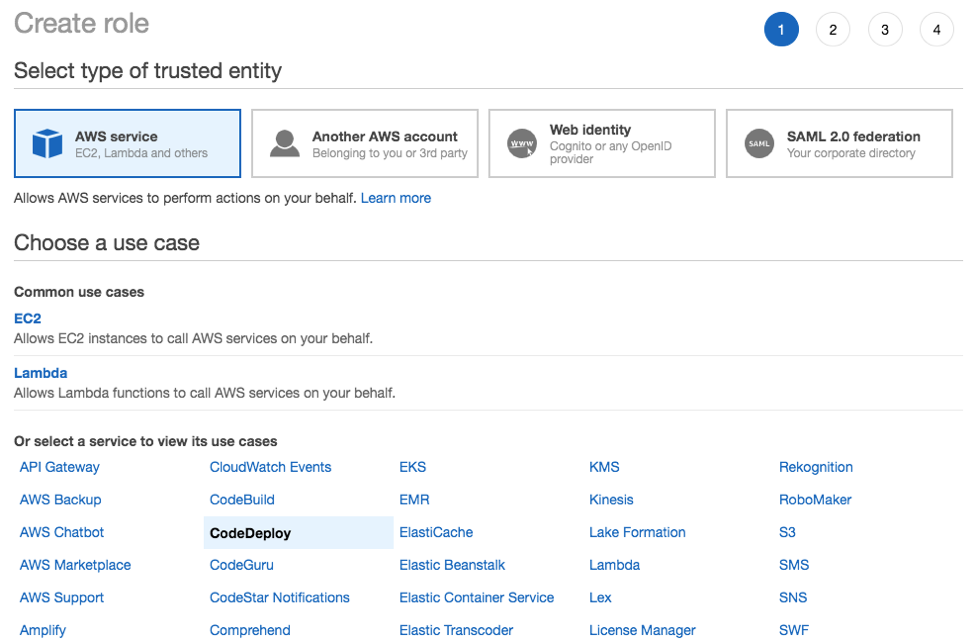Select CodeBuild service
Screen dimensions: 974x639
(242, 500)
